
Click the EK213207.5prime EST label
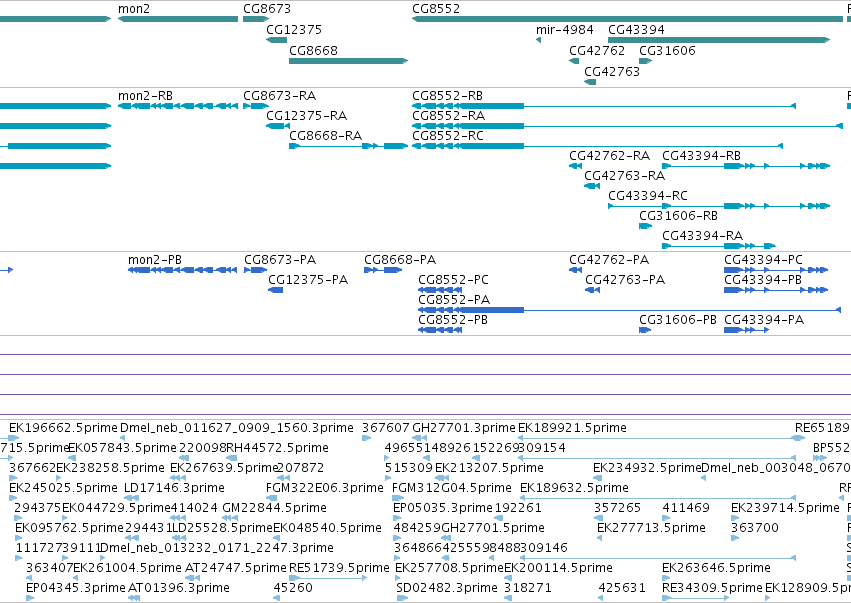(489, 468)
